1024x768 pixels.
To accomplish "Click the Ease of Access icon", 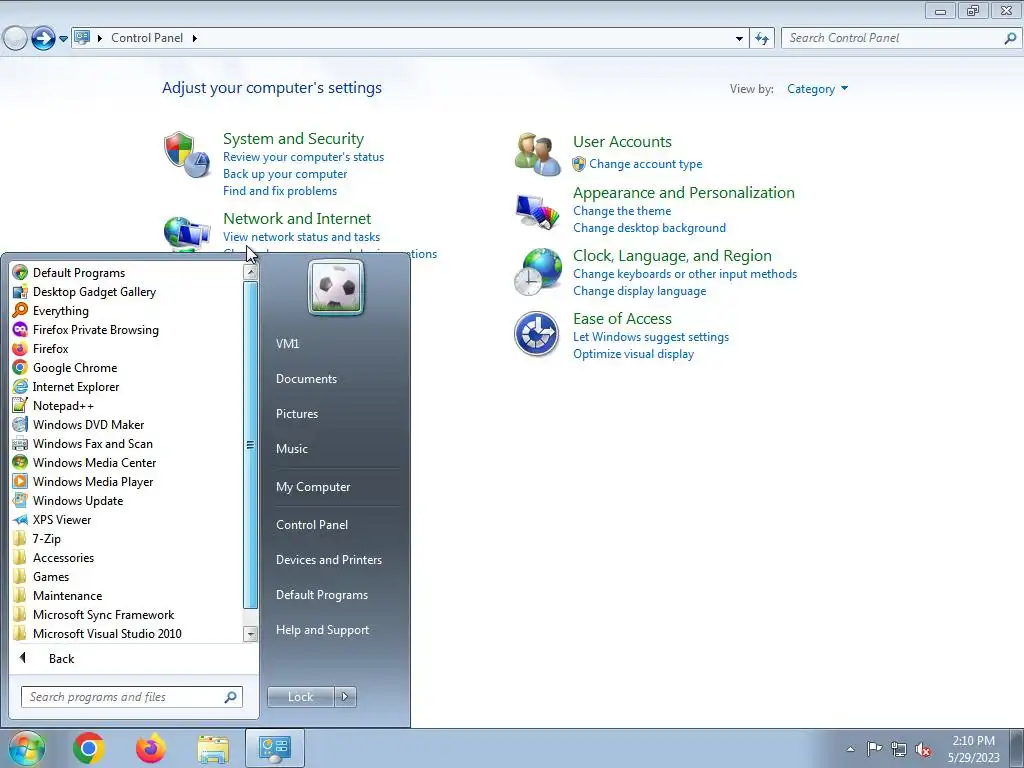I will pyautogui.click(x=536, y=334).
